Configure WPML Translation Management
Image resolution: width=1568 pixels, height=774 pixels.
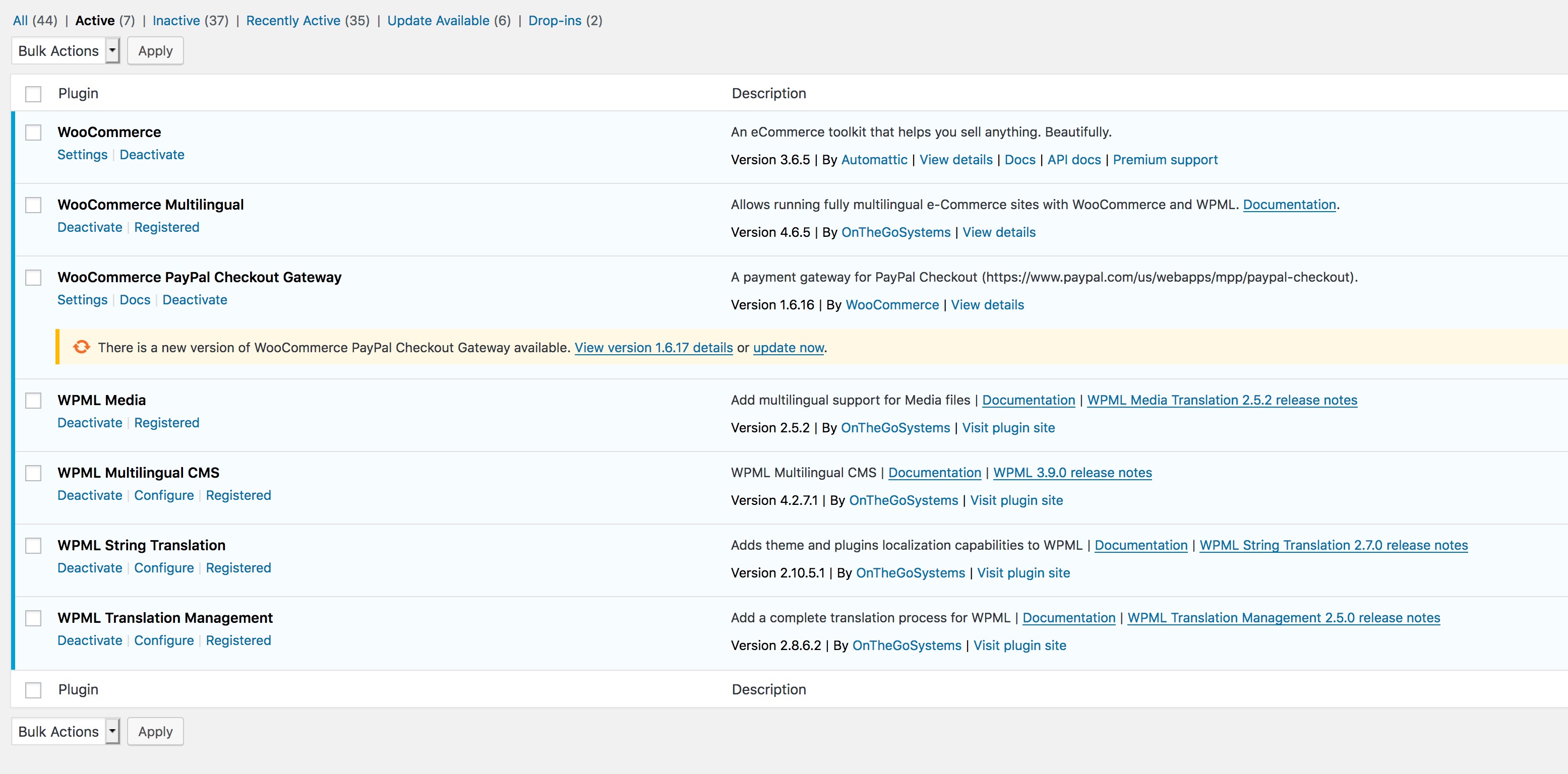coord(164,641)
